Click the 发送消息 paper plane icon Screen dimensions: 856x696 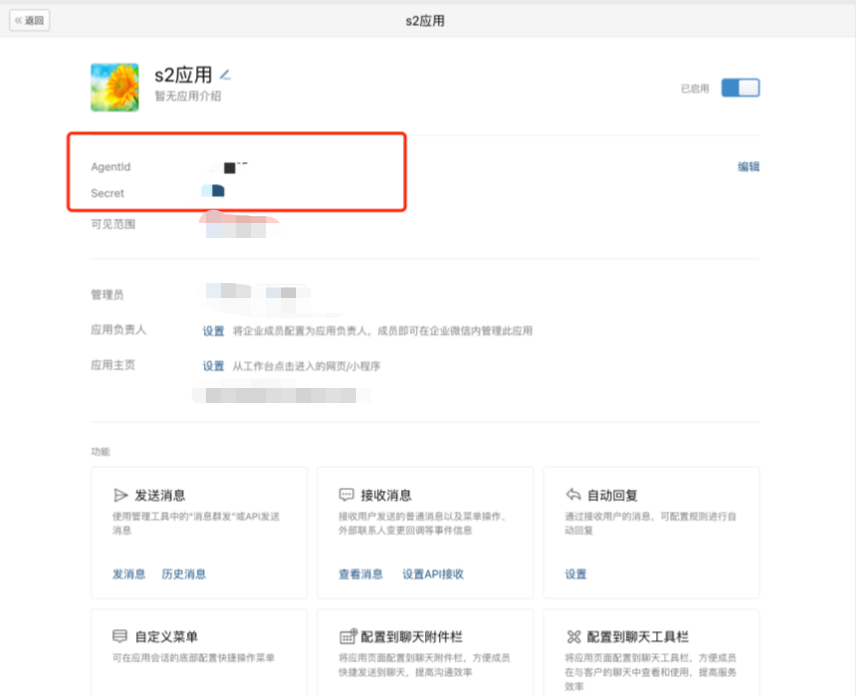pos(121,495)
